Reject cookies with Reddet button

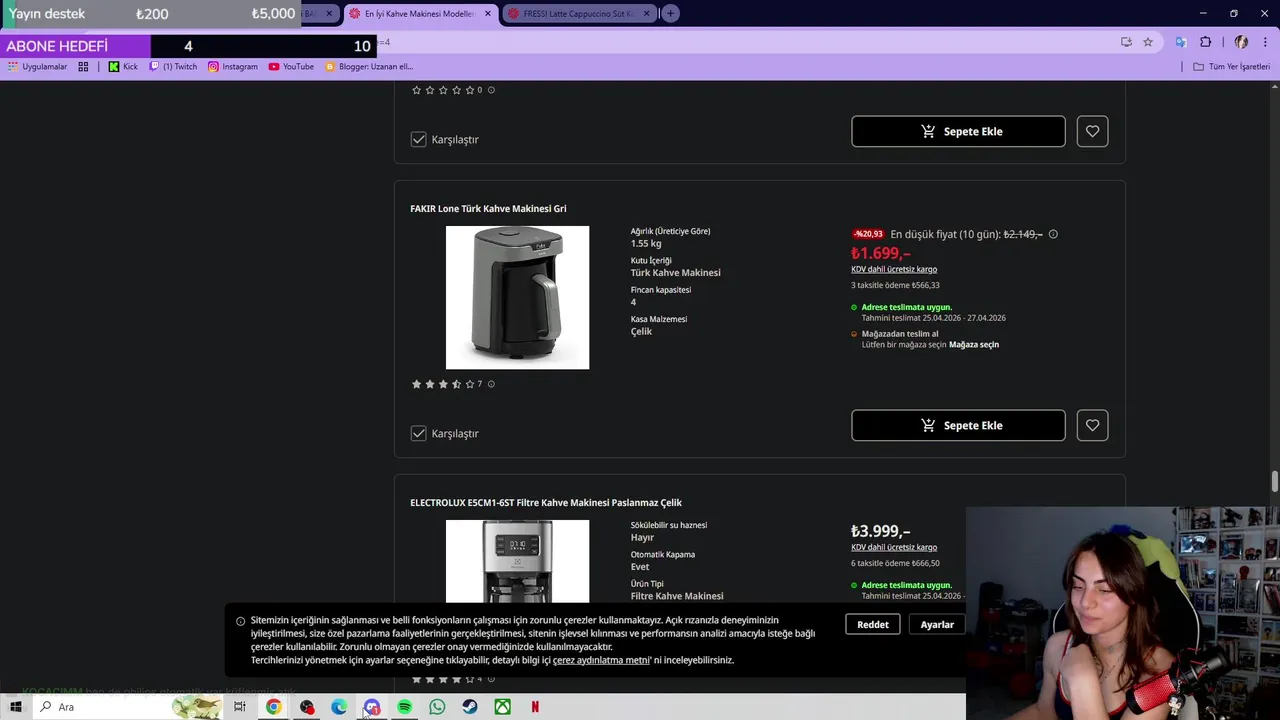(x=872, y=624)
